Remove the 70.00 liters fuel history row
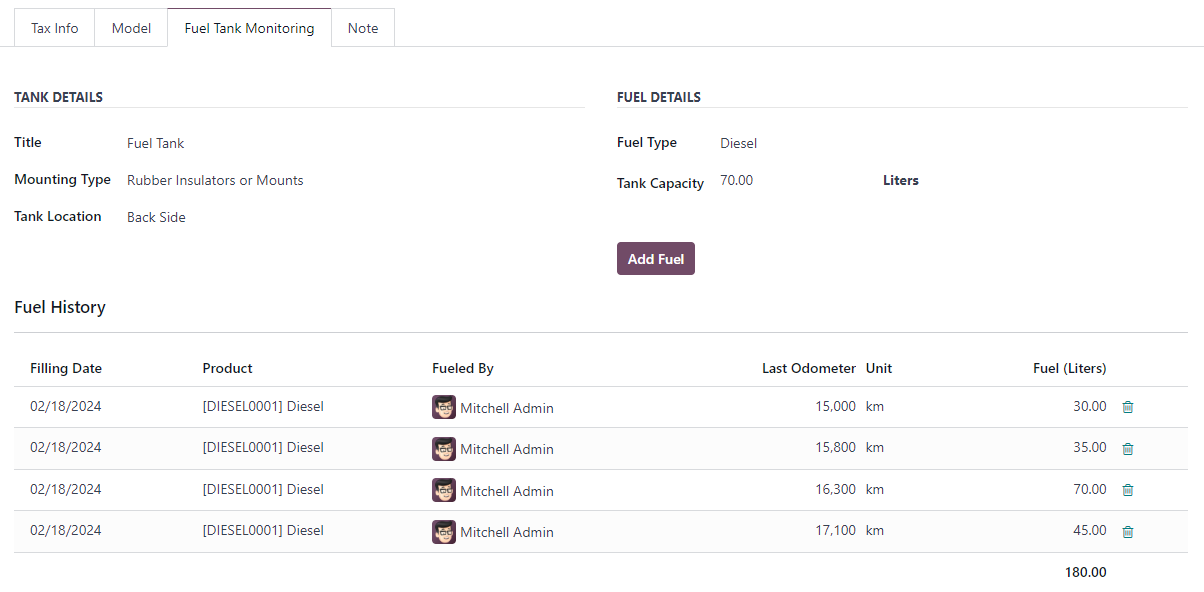This screenshot has height=592, width=1204. click(x=1128, y=490)
